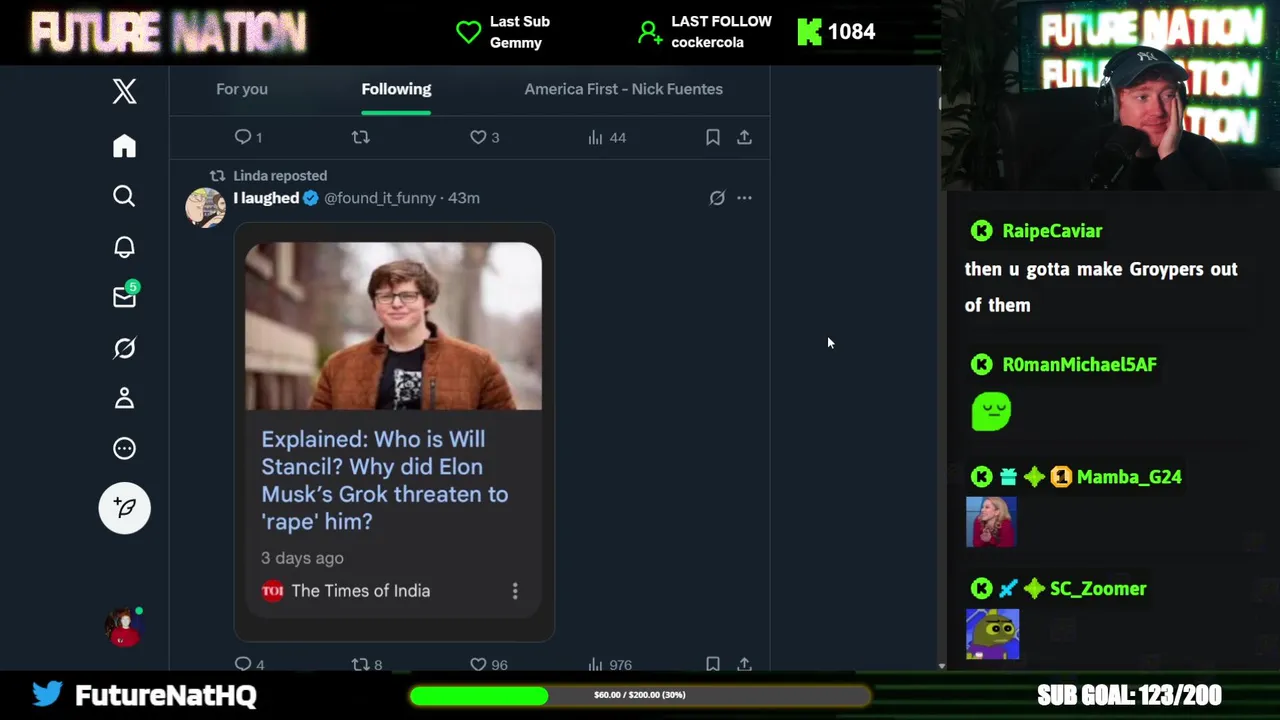Open Grok icon in the sidebar
The height and width of the screenshot is (720, 1280).
[124, 348]
